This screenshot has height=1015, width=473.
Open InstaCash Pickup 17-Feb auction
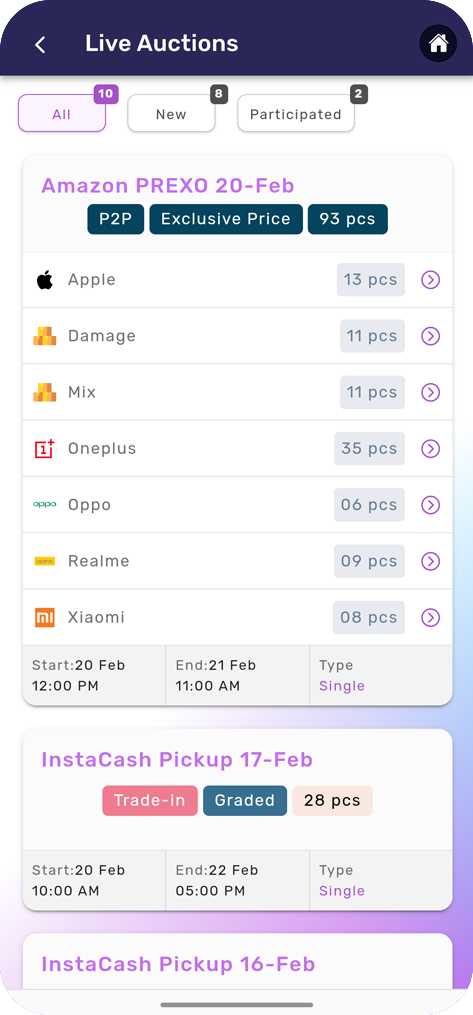click(177, 759)
